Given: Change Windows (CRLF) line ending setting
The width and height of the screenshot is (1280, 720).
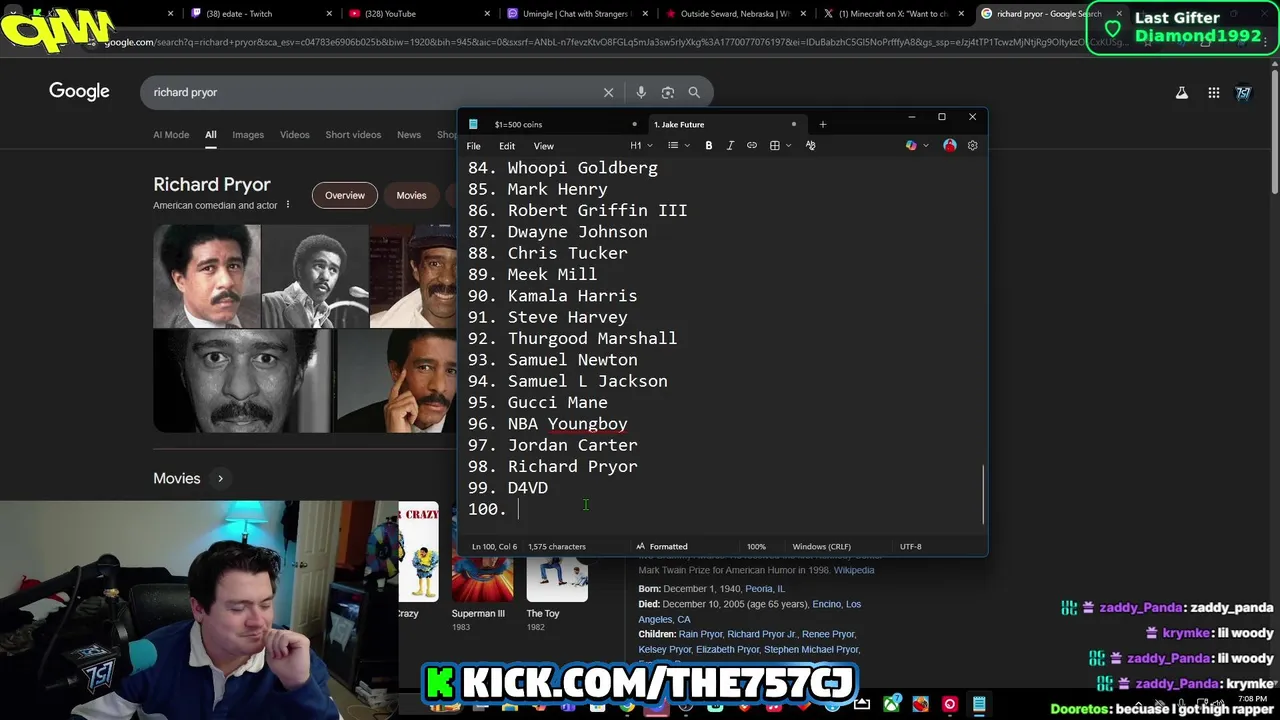Looking at the screenshot, I should click(821, 546).
